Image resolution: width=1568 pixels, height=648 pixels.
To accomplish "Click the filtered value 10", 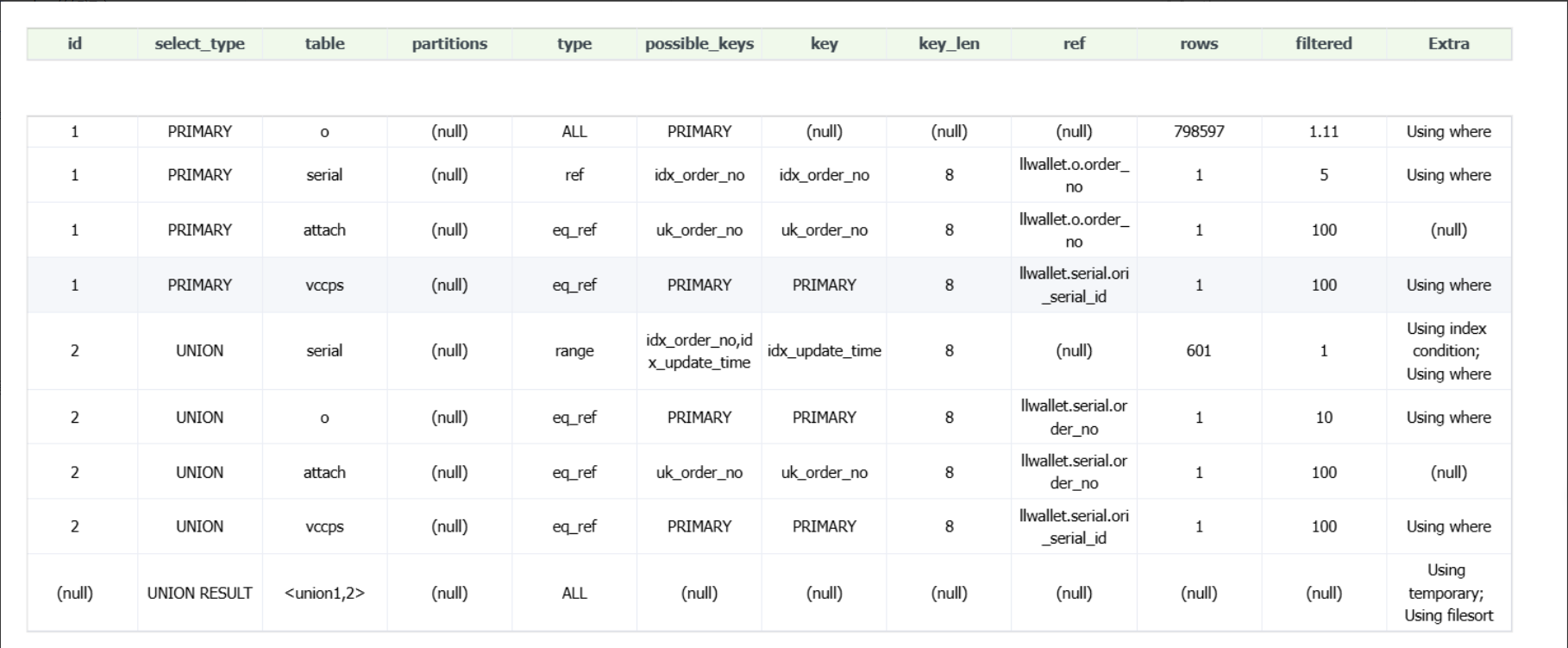I will (1324, 418).
